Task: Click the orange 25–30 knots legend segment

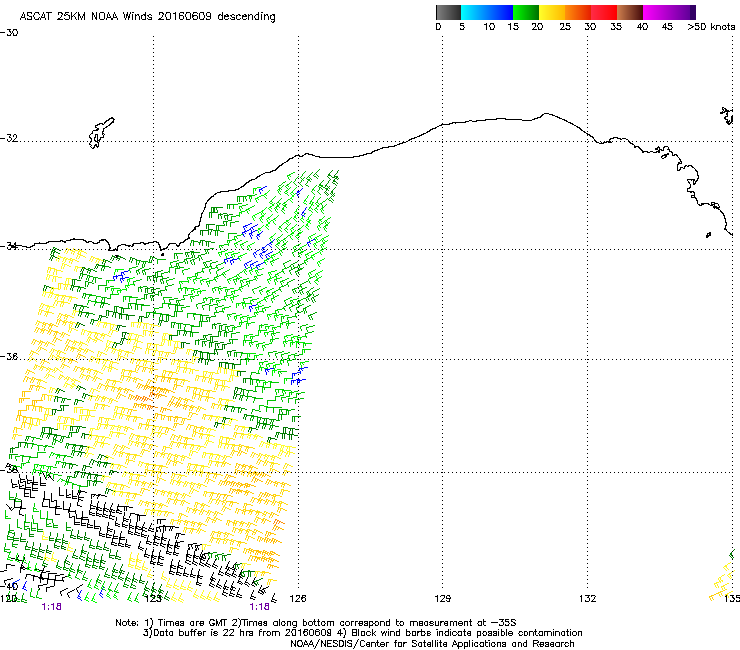Action: 578,12
